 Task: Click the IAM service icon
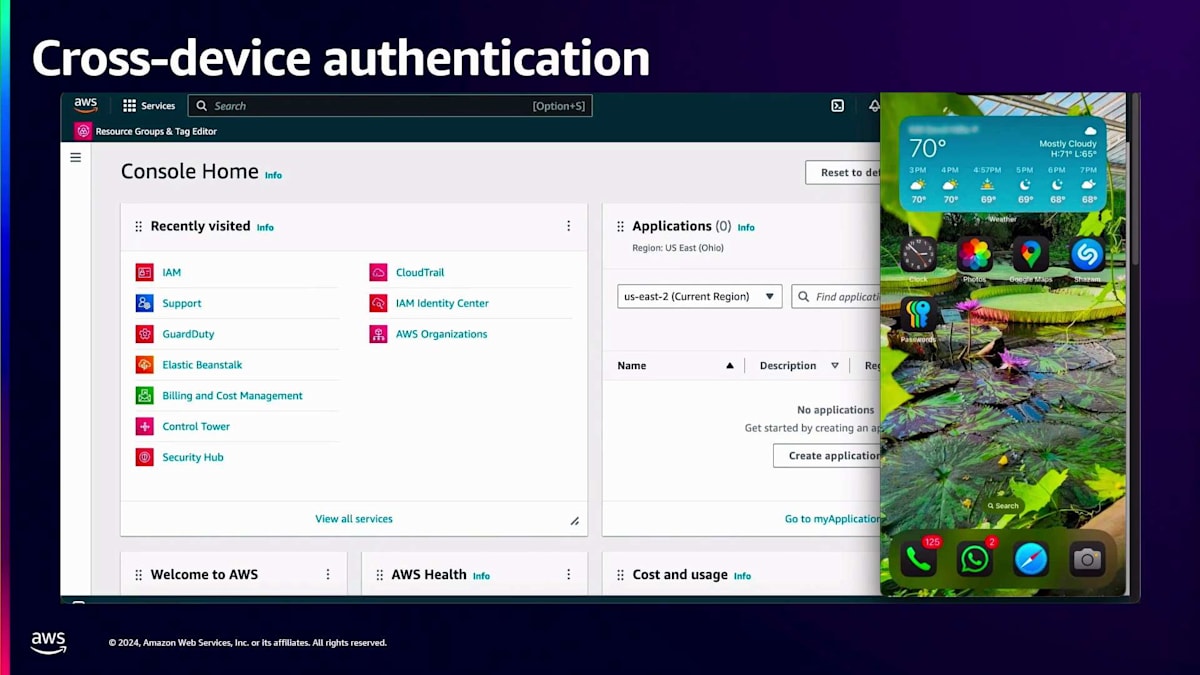(x=145, y=272)
